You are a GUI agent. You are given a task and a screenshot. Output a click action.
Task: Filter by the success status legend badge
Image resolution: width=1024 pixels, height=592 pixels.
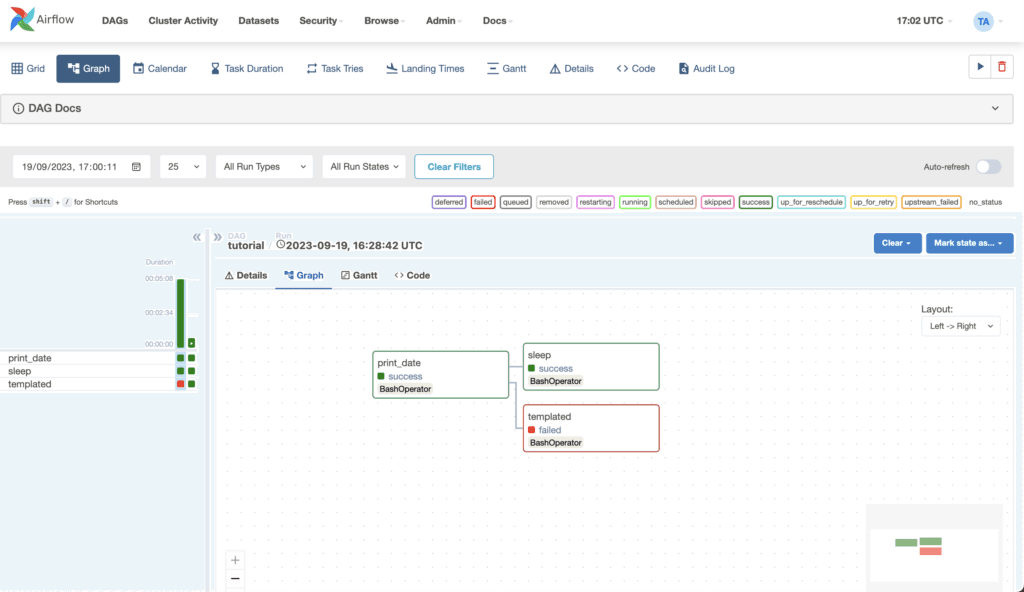tap(755, 202)
